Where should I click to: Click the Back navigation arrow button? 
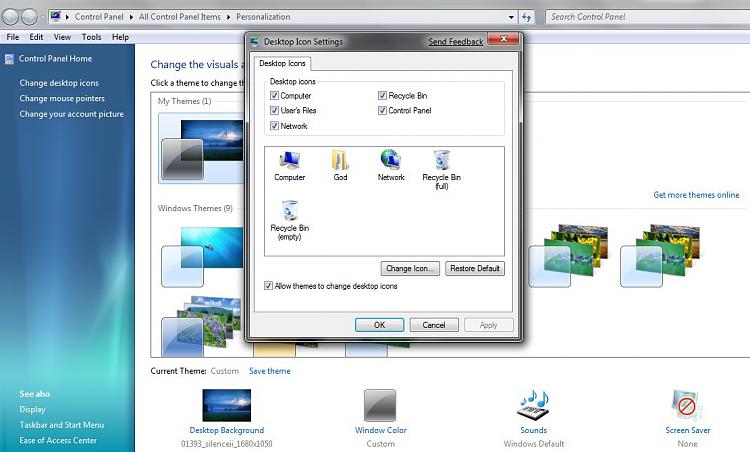pos(11,17)
